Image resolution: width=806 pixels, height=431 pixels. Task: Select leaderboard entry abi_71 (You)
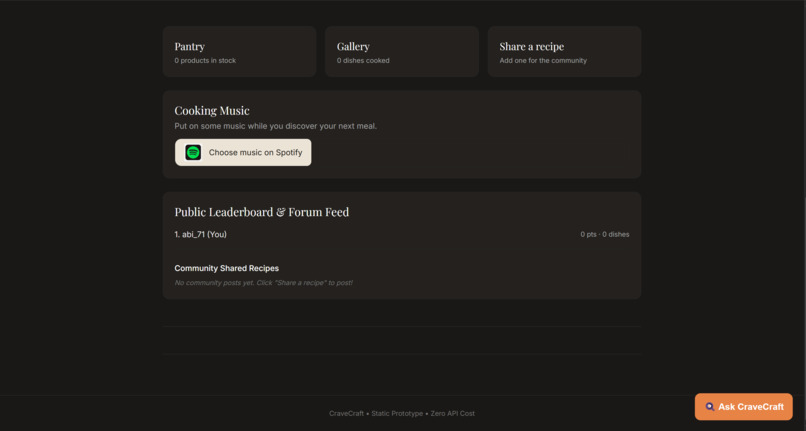pyautogui.click(x=200, y=234)
